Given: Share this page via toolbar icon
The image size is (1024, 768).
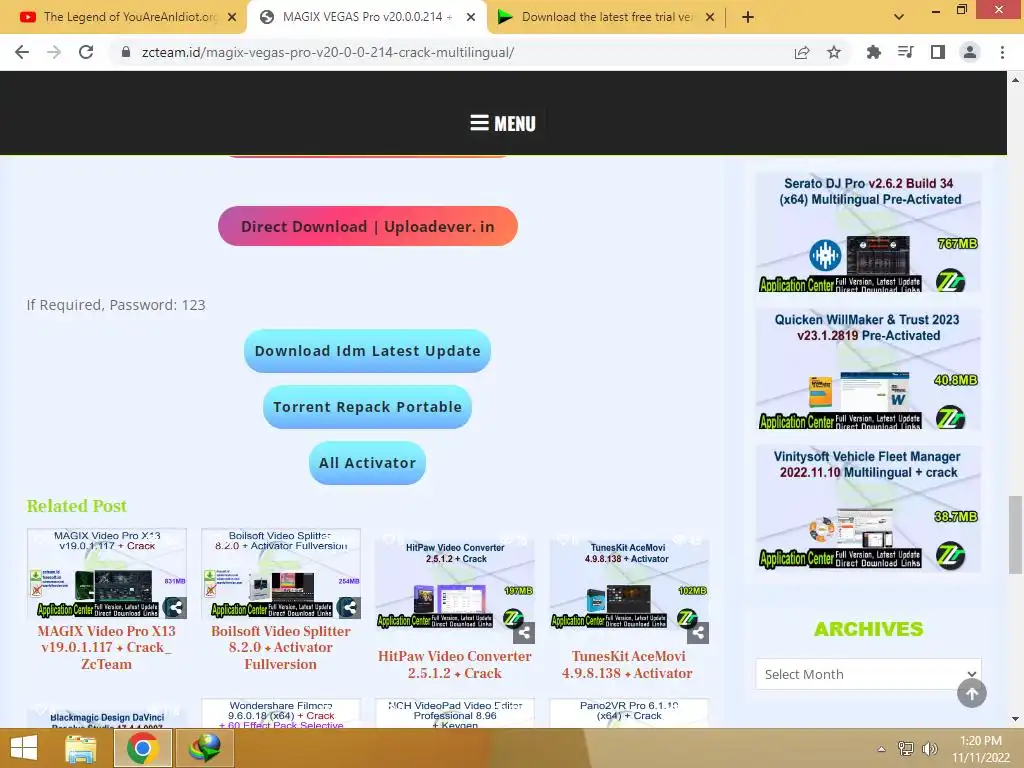Looking at the screenshot, I should point(802,52).
